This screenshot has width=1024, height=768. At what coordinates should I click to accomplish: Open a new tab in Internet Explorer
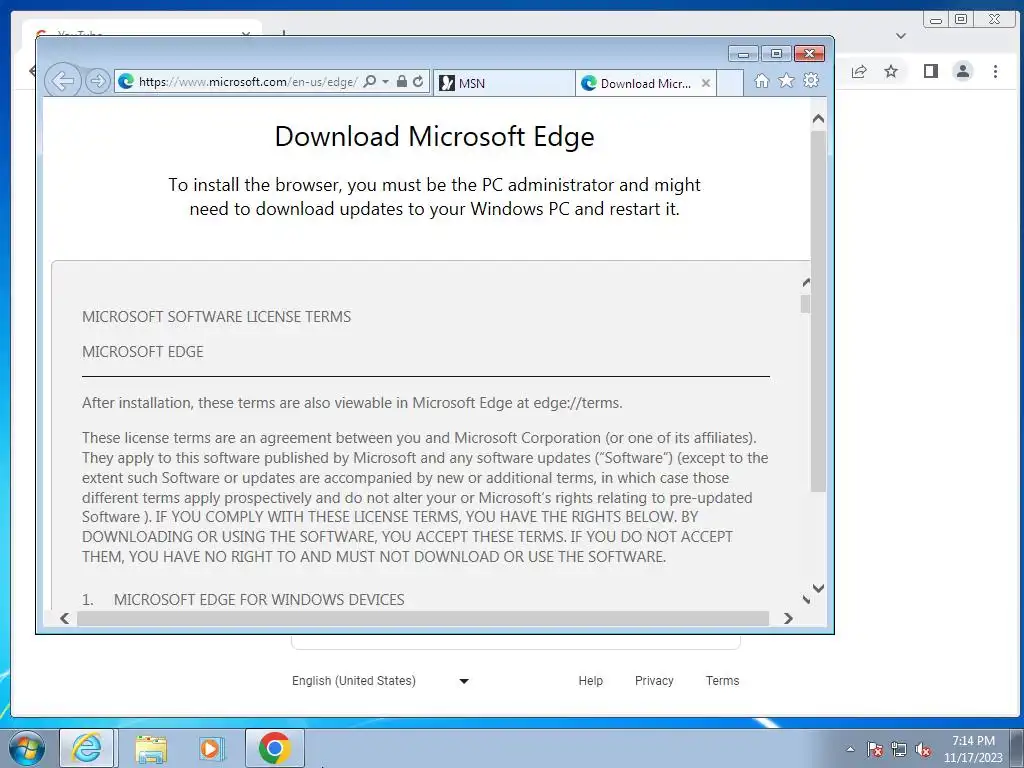click(730, 83)
